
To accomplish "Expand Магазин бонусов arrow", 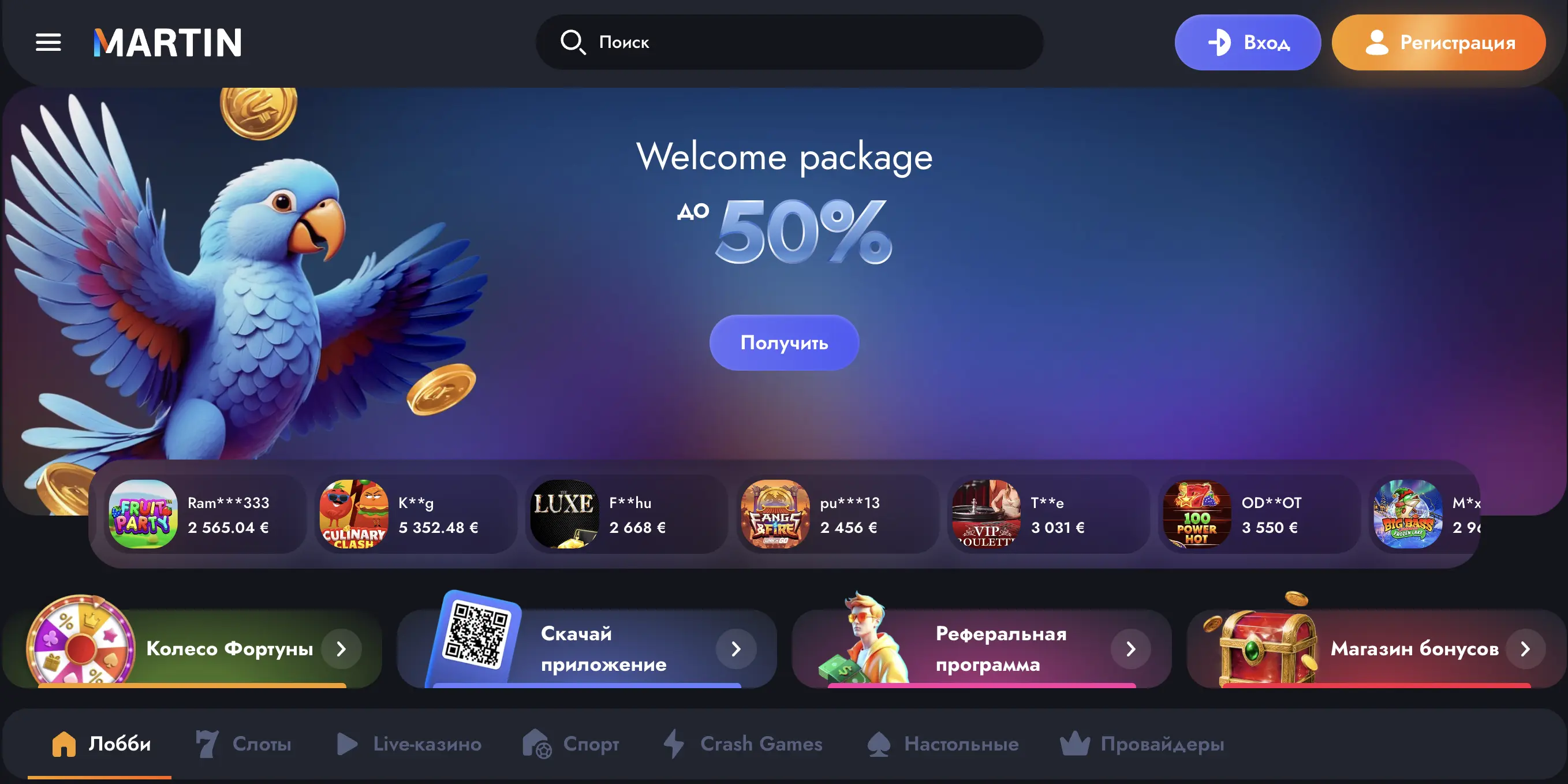I will click(x=1525, y=649).
